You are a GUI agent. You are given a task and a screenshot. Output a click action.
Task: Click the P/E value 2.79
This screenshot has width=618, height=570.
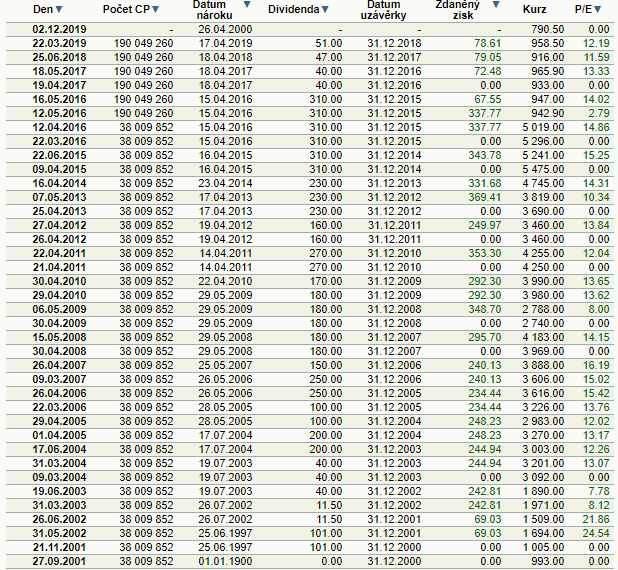pyautogui.click(x=599, y=114)
